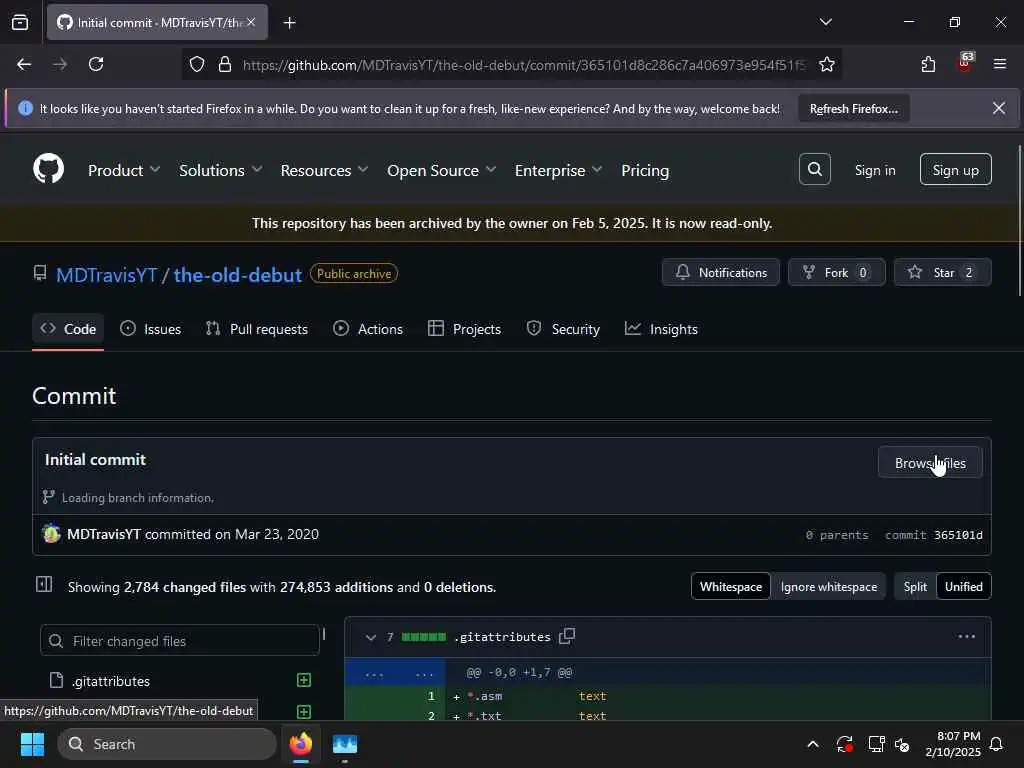Dismiss the Firefox refresh notification bar
The image size is (1024, 768).
pyautogui.click(x=999, y=108)
